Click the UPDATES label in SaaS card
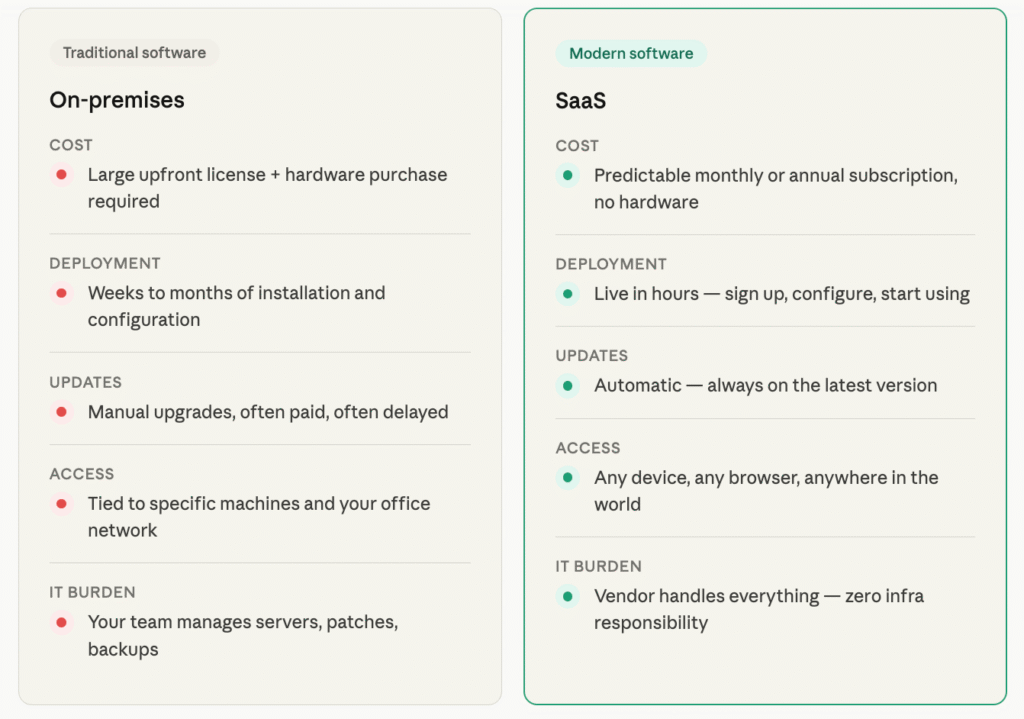This screenshot has width=1024, height=719. click(592, 356)
